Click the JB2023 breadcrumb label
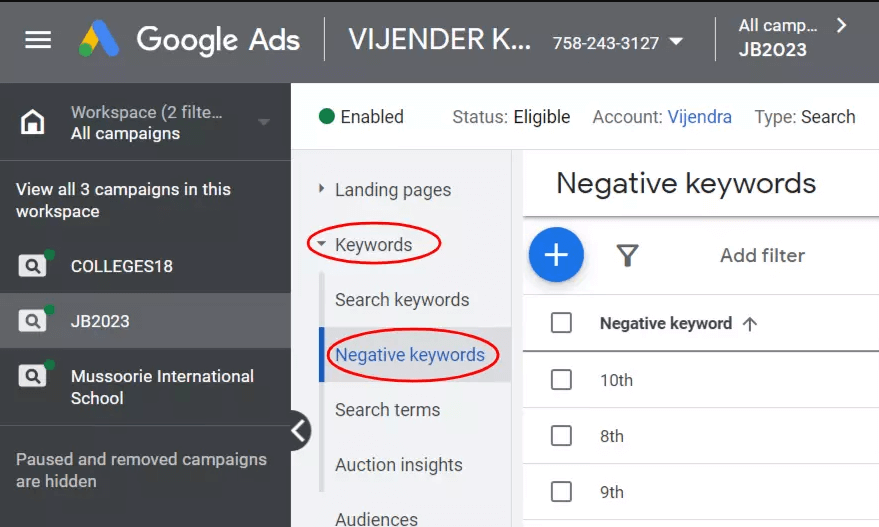This screenshot has height=527, width=879. pos(772,49)
